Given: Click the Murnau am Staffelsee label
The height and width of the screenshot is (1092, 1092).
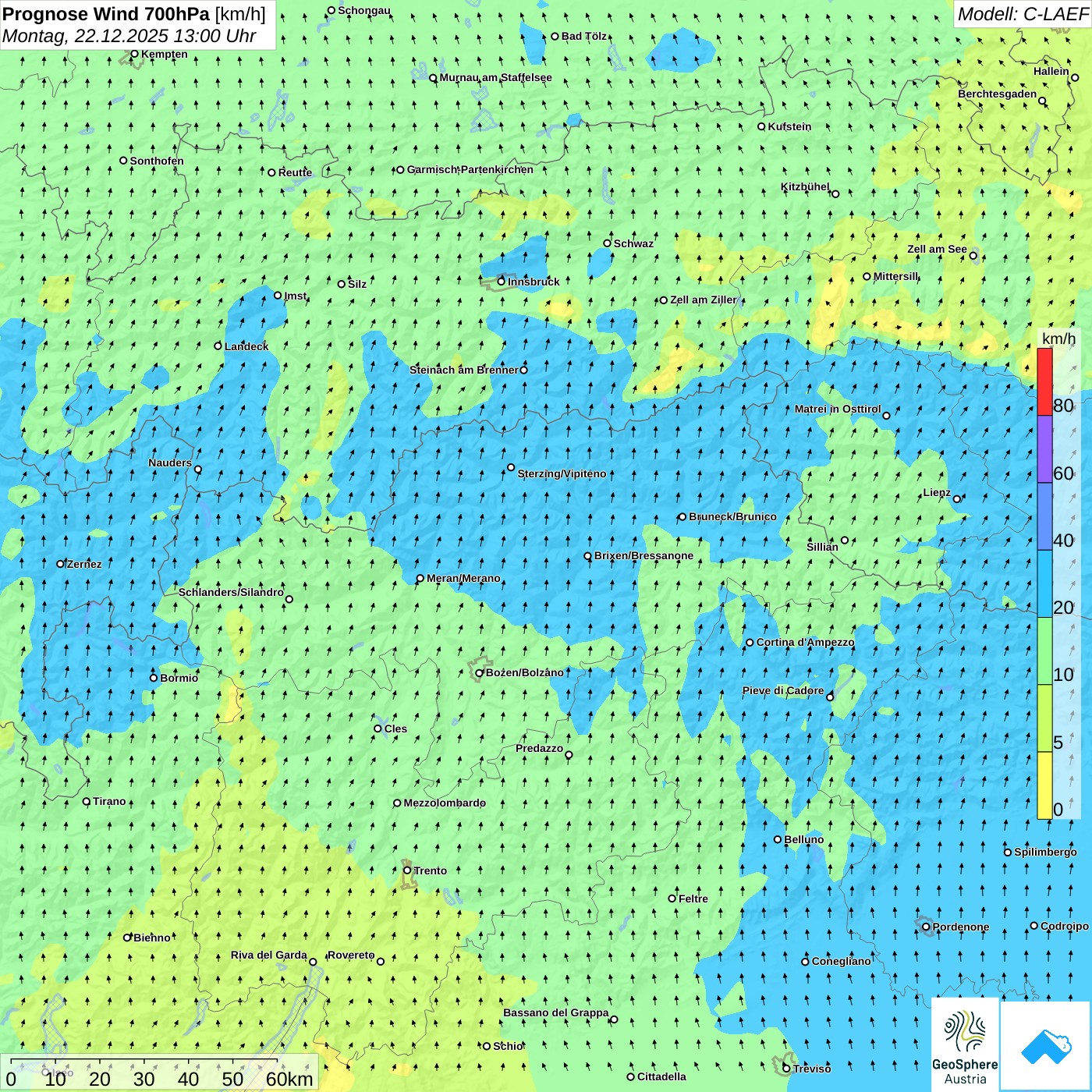Looking at the screenshot, I should pos(495,77).
